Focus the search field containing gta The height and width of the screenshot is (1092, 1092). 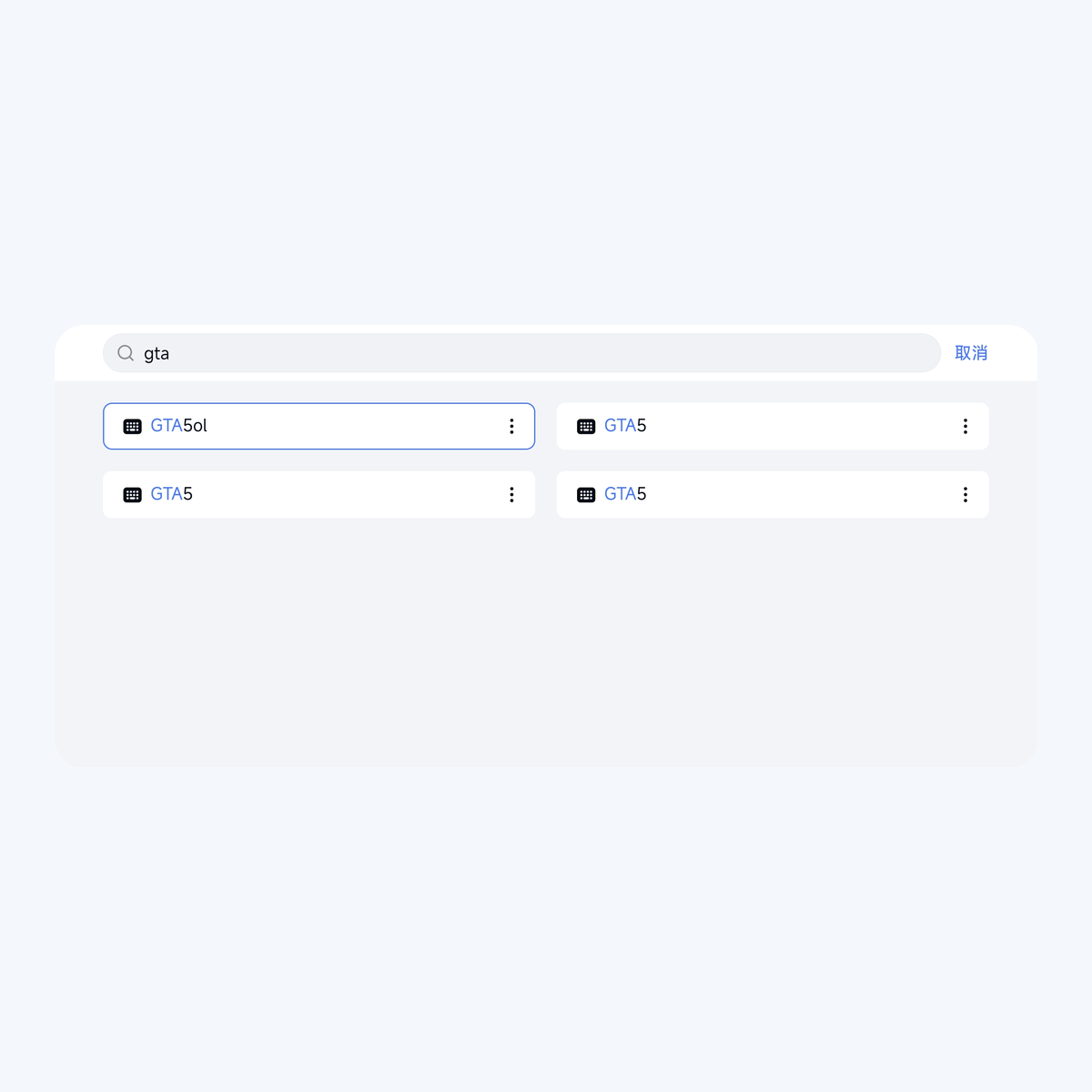point(521,353)
